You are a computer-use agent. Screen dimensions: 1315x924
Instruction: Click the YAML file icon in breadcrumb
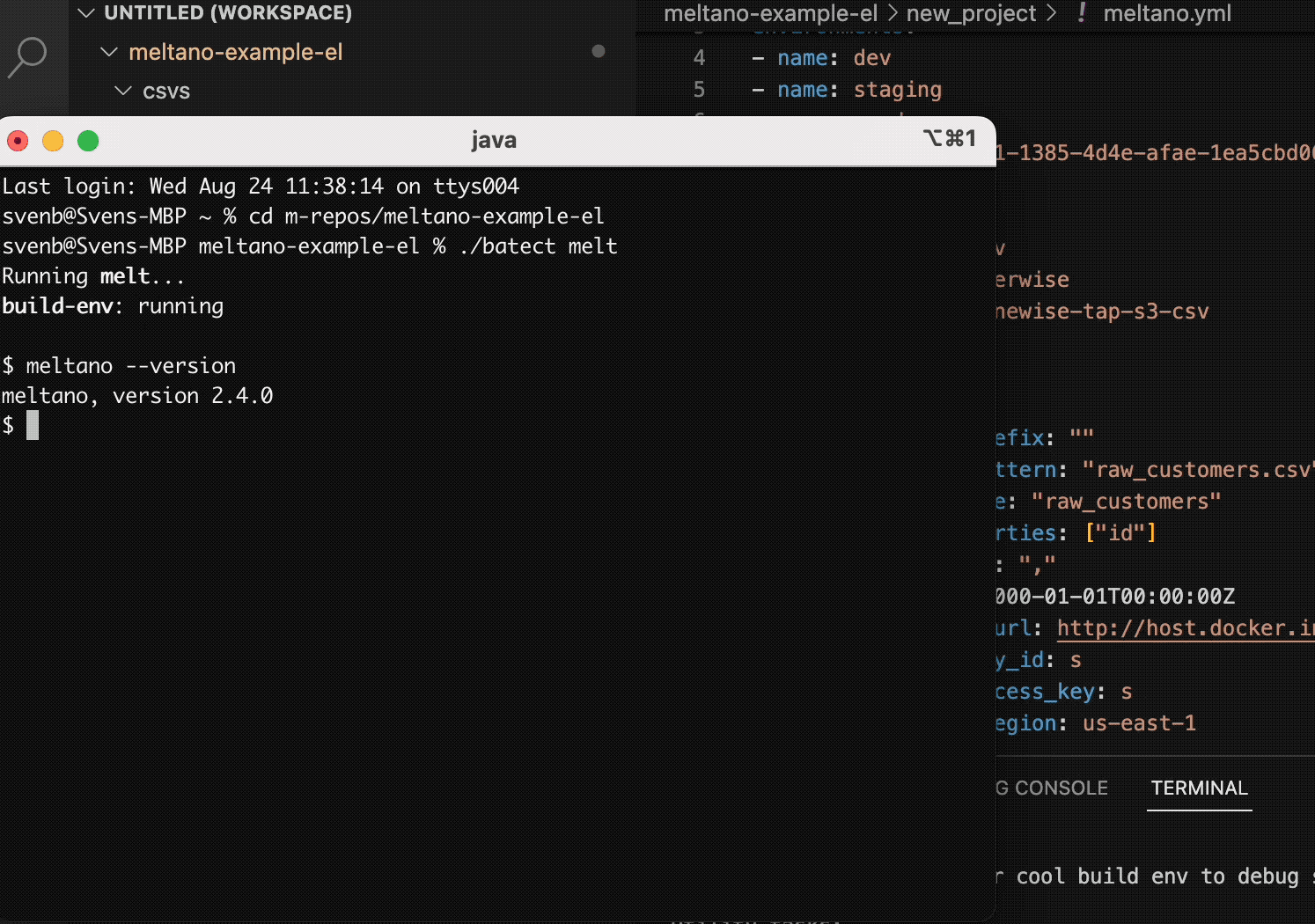[1081, 13]
